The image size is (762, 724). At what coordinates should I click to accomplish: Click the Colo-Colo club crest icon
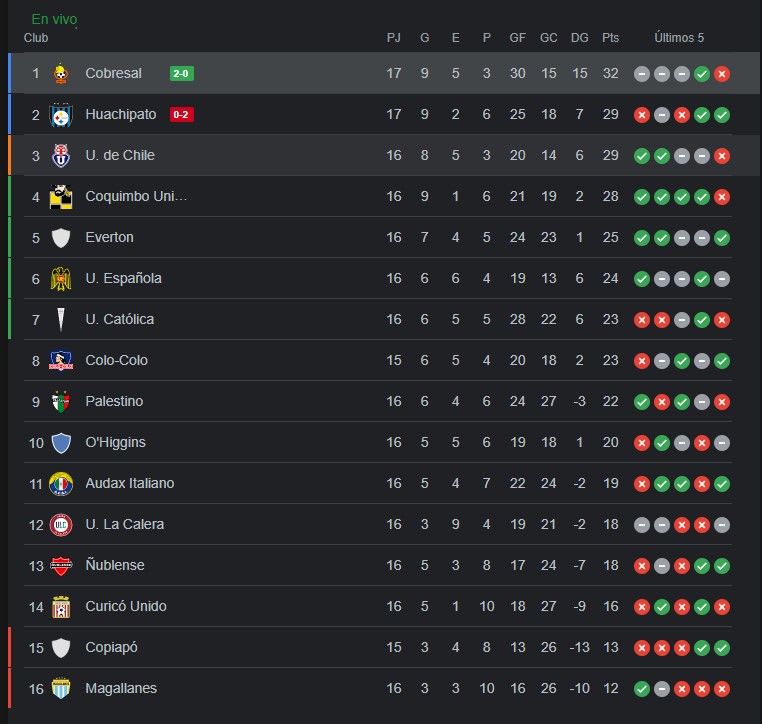[x=61, y=361]
